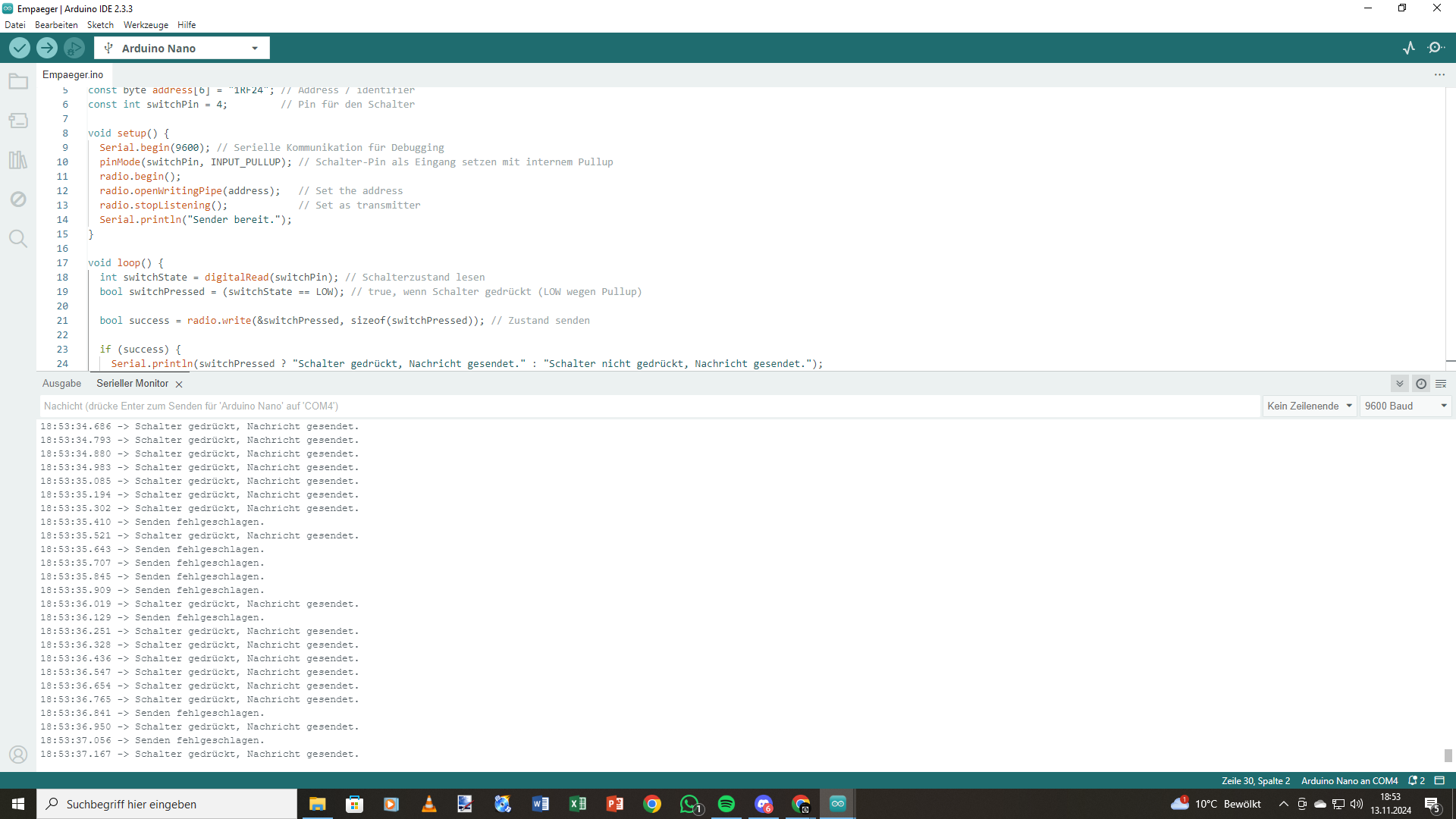Click the serial message input field
The height and width of the screenshot is (819, 1456).
coord(650,406)
